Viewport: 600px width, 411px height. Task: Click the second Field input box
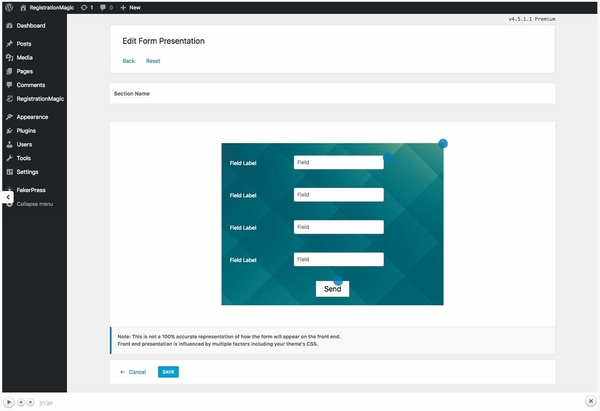339,195
